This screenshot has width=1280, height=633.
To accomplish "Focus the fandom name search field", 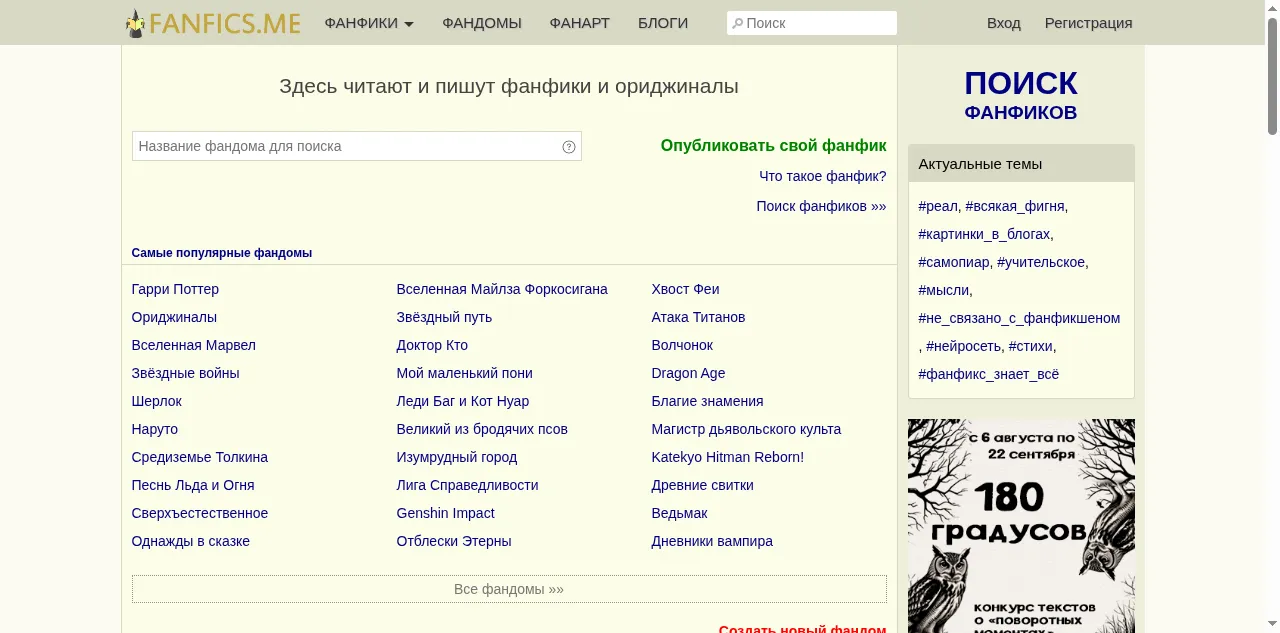I will (356, 146).
